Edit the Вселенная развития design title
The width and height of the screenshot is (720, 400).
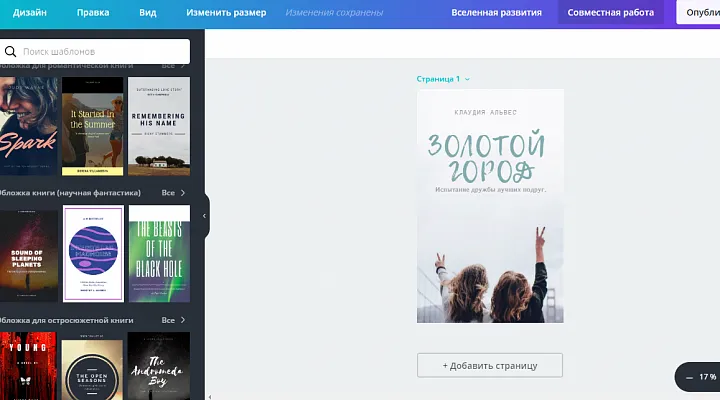pyautogui.click(x=497, y=13)
